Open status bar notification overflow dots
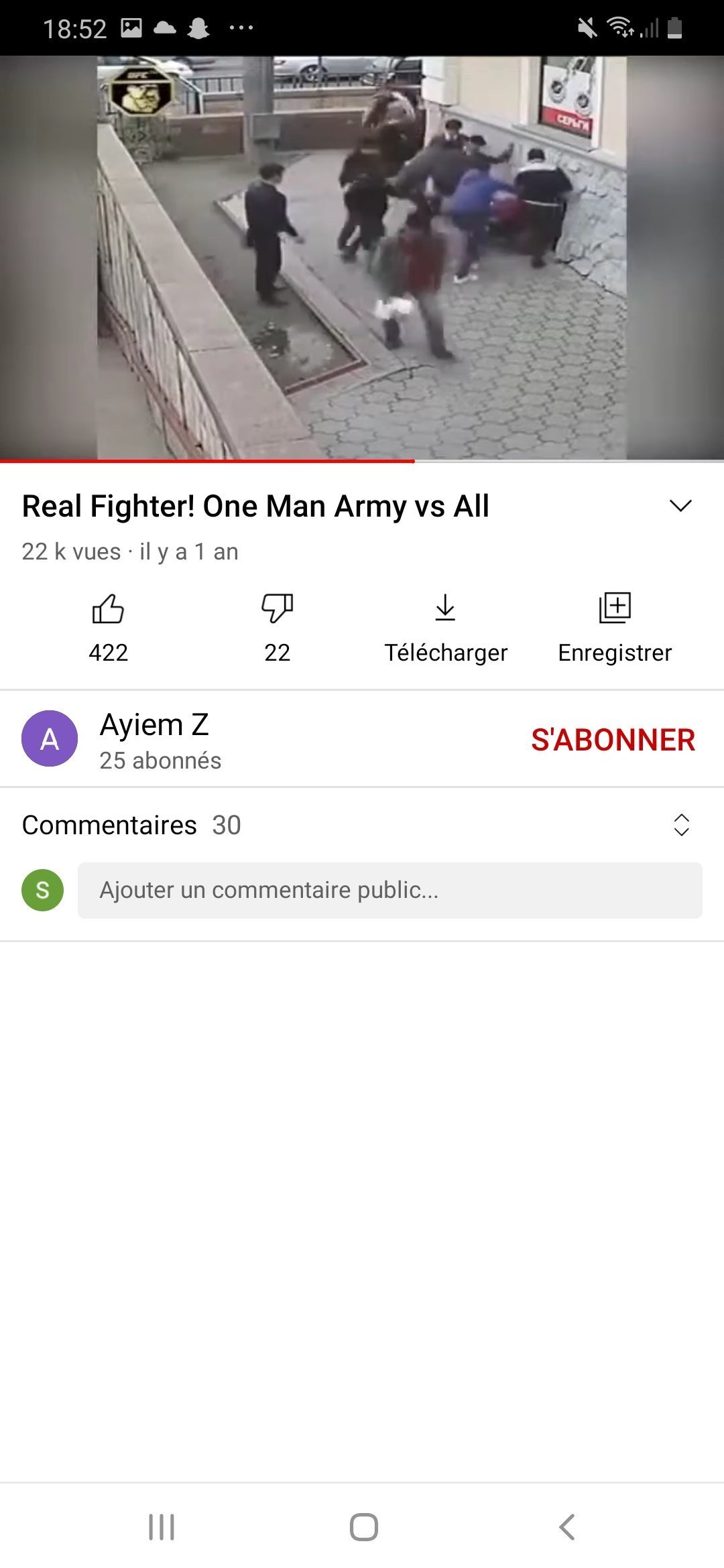Viewport: 724px width, 1568px height. [241, 27]
